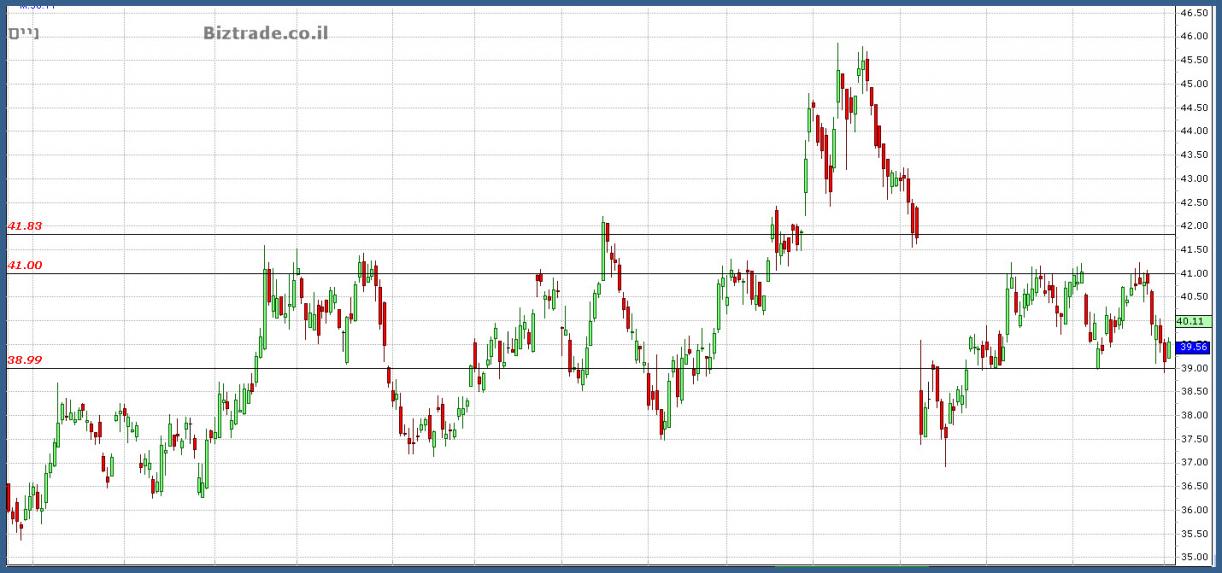Click the 46.00 price axis label
Screen dimensions: 1222x573
coord(1194,36)
